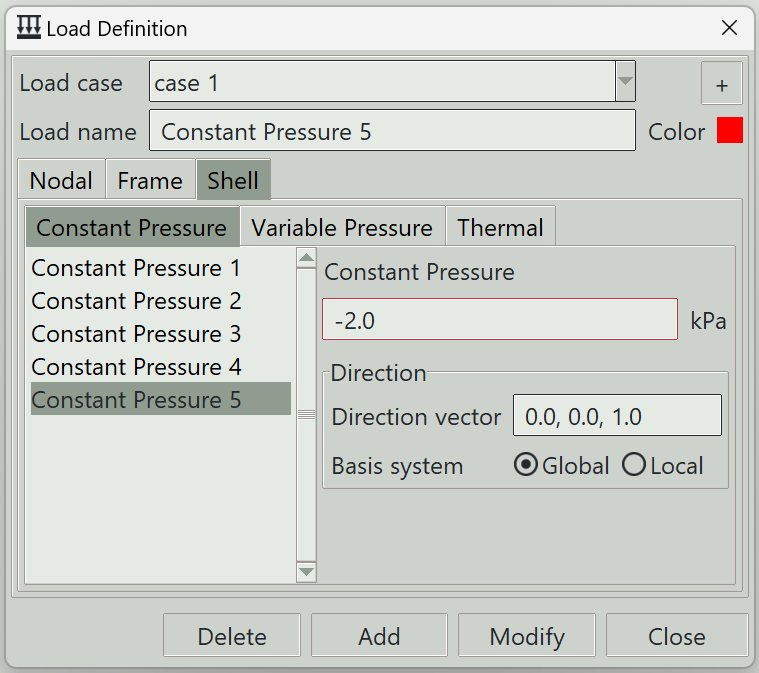The width and height of the screenshot is (759, 673).
Task: Click the scrollbar down arrow in the load list
Action: 306,572
